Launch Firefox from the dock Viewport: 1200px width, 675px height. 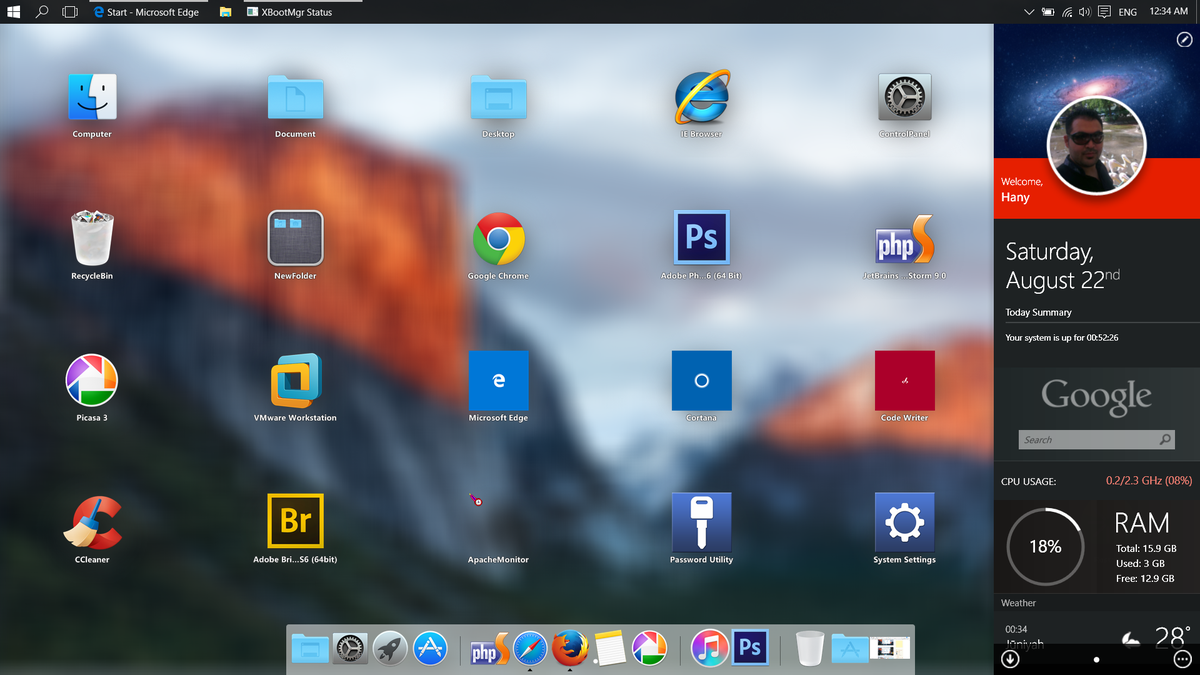pyautogui.click(x=570, y=649)
